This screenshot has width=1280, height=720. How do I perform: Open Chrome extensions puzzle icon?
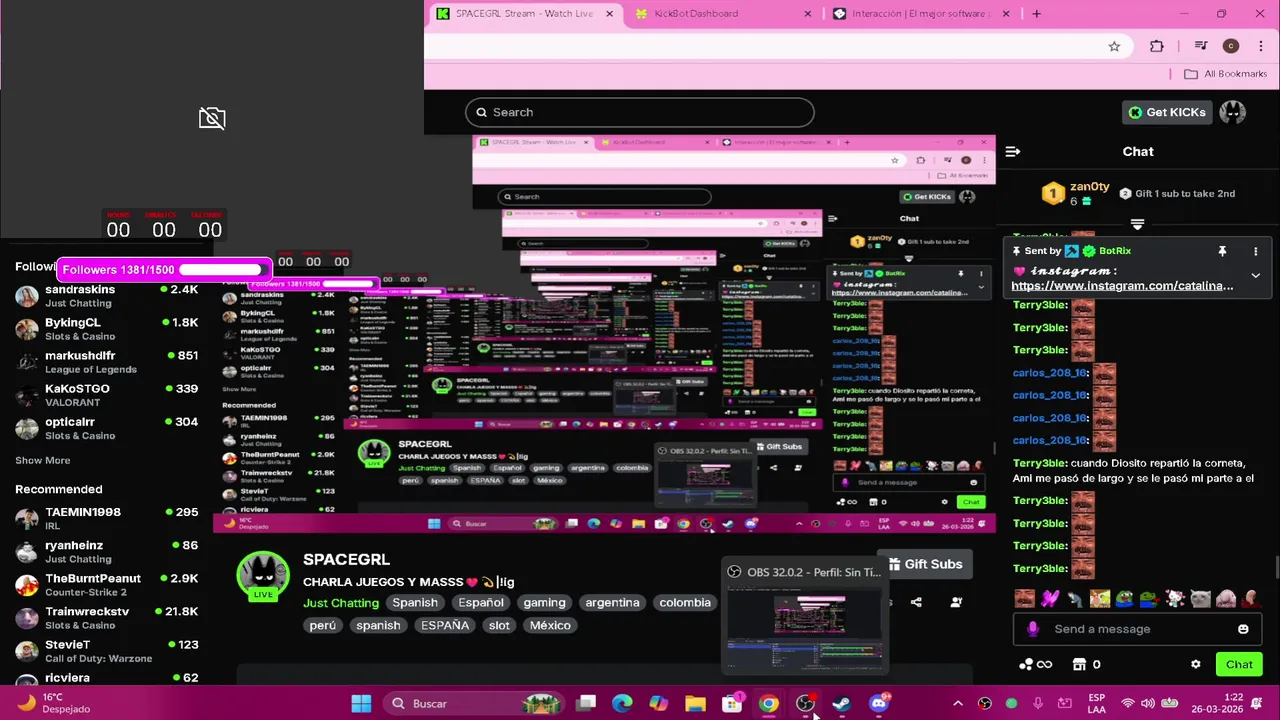pyautogui.click(x=1157, y=46)
